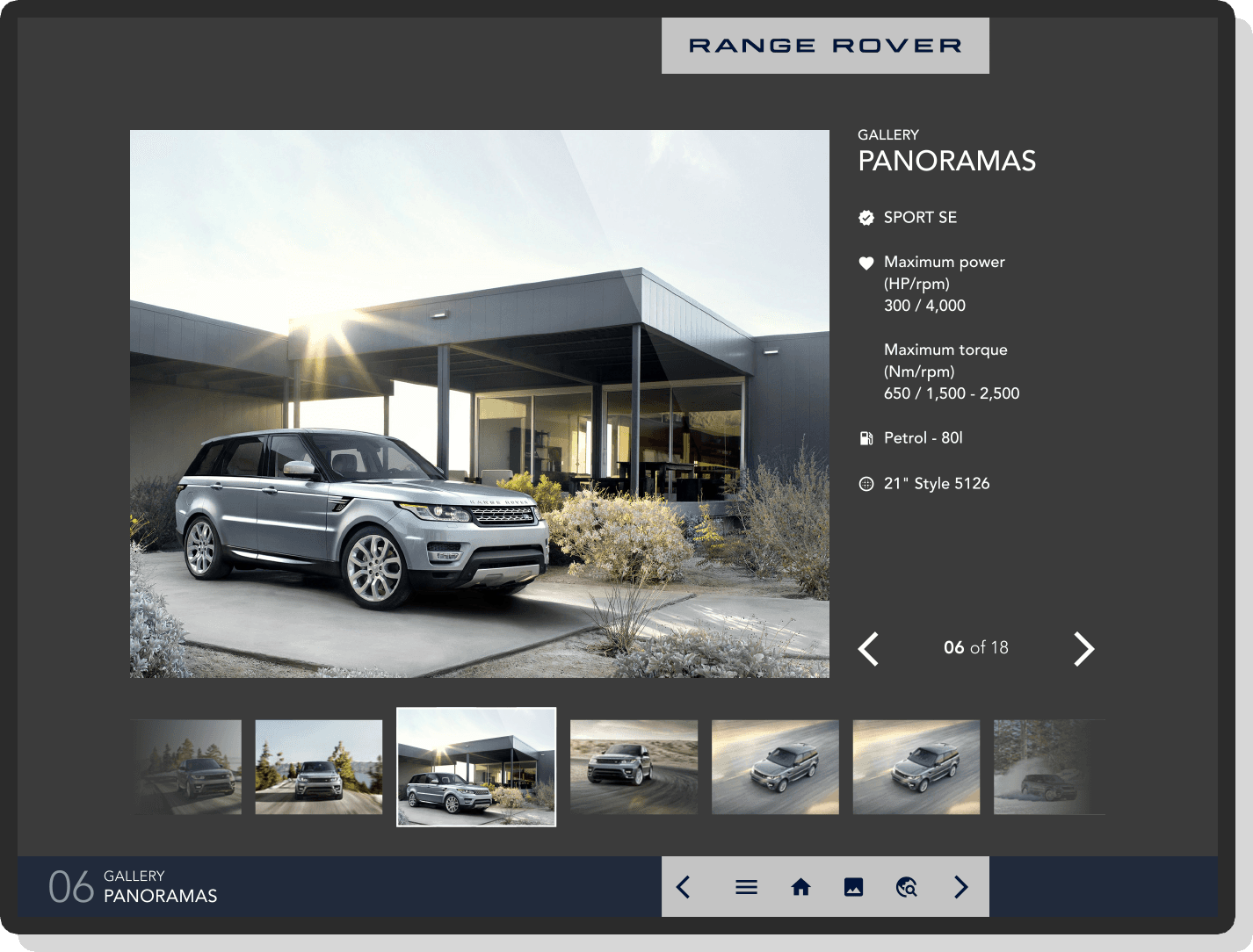1253x952 pixels.
Task: Select fifth thumbnail of SUV aerial motion shot
Action: (775, 767)
